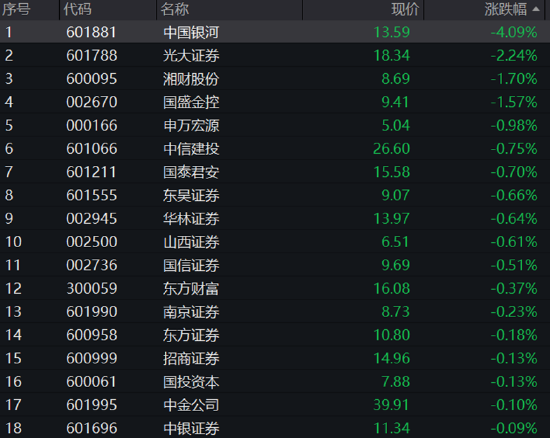550x438 pixels.
Task: Sort by the 代码 column header
Action: [x=78, y=9]
